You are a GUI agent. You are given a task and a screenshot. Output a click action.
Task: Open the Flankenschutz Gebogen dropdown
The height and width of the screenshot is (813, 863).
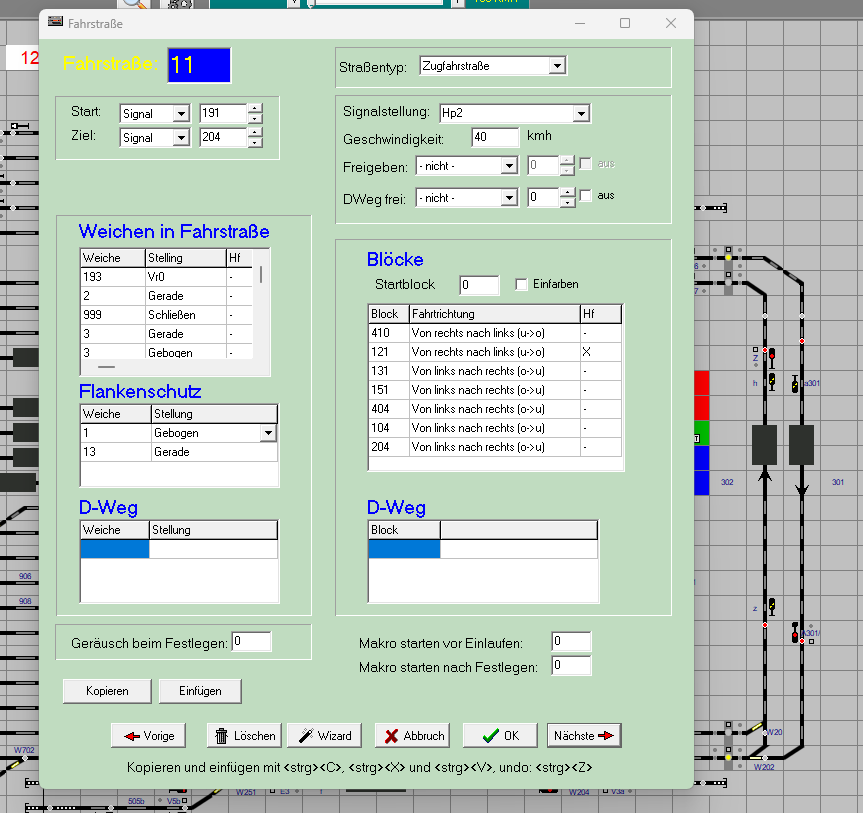[x=267, y=433]
